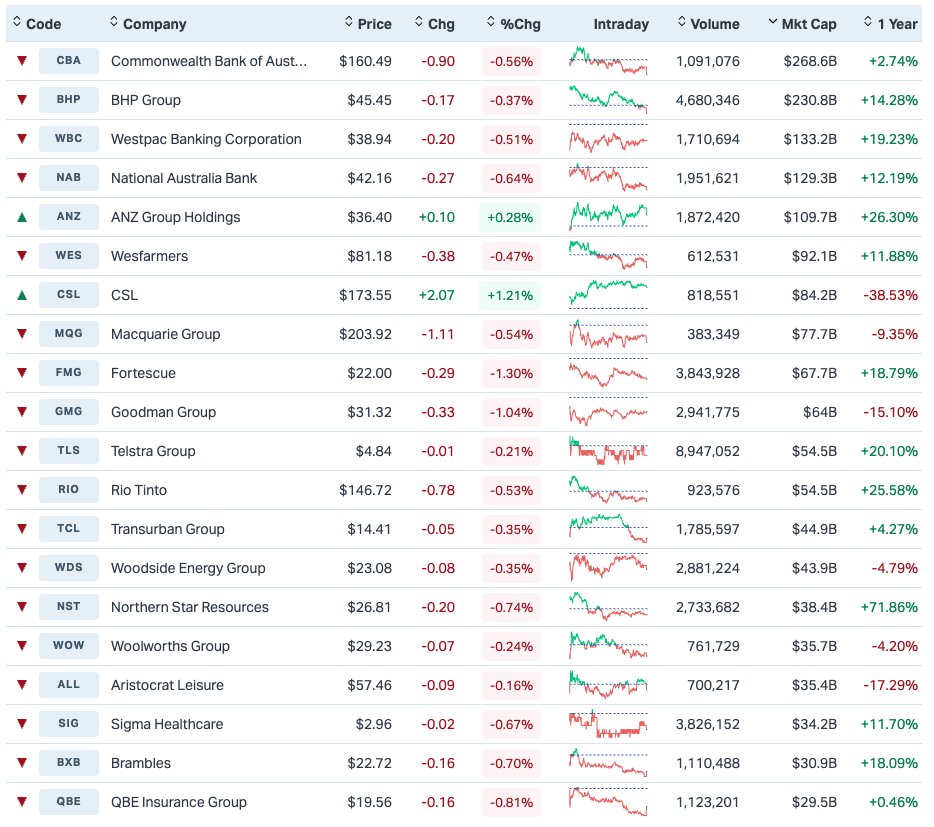This screenshot has height=827, width=934.
Task: Click the red down arrow for RIO
Action: tap(22, 489)
